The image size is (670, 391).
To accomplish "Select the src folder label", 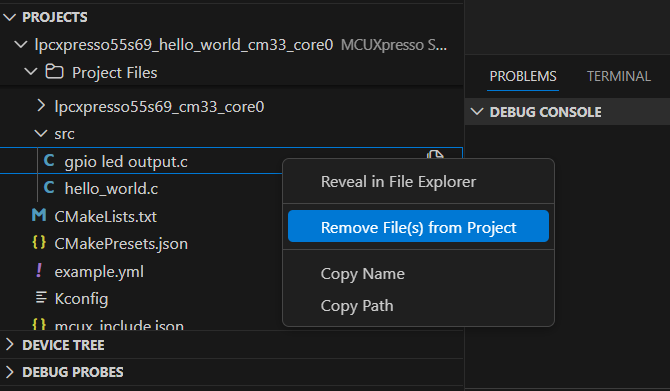I will click(65, 134).
